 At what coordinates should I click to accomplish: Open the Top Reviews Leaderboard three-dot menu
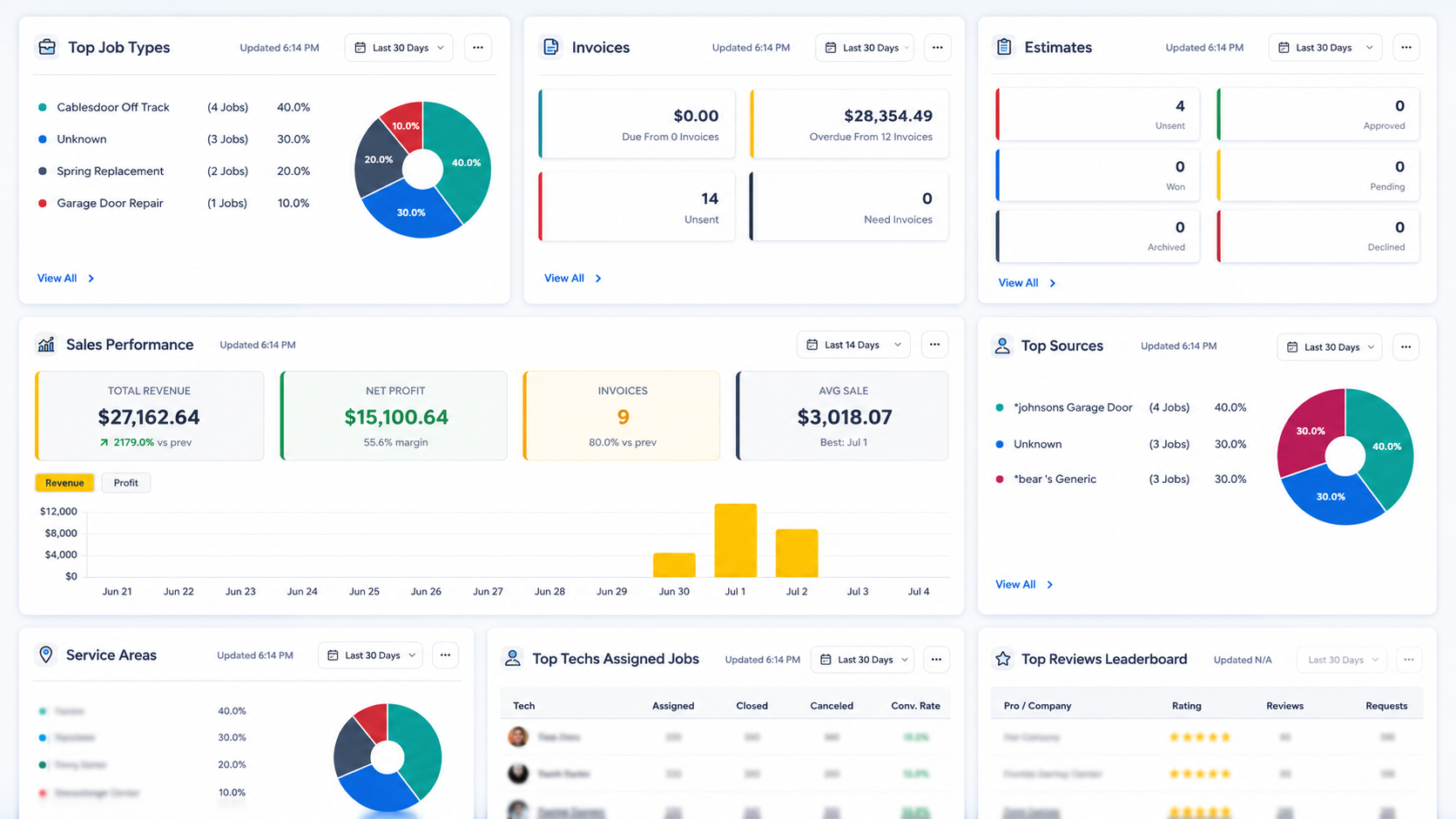[x=1408, y=660]
